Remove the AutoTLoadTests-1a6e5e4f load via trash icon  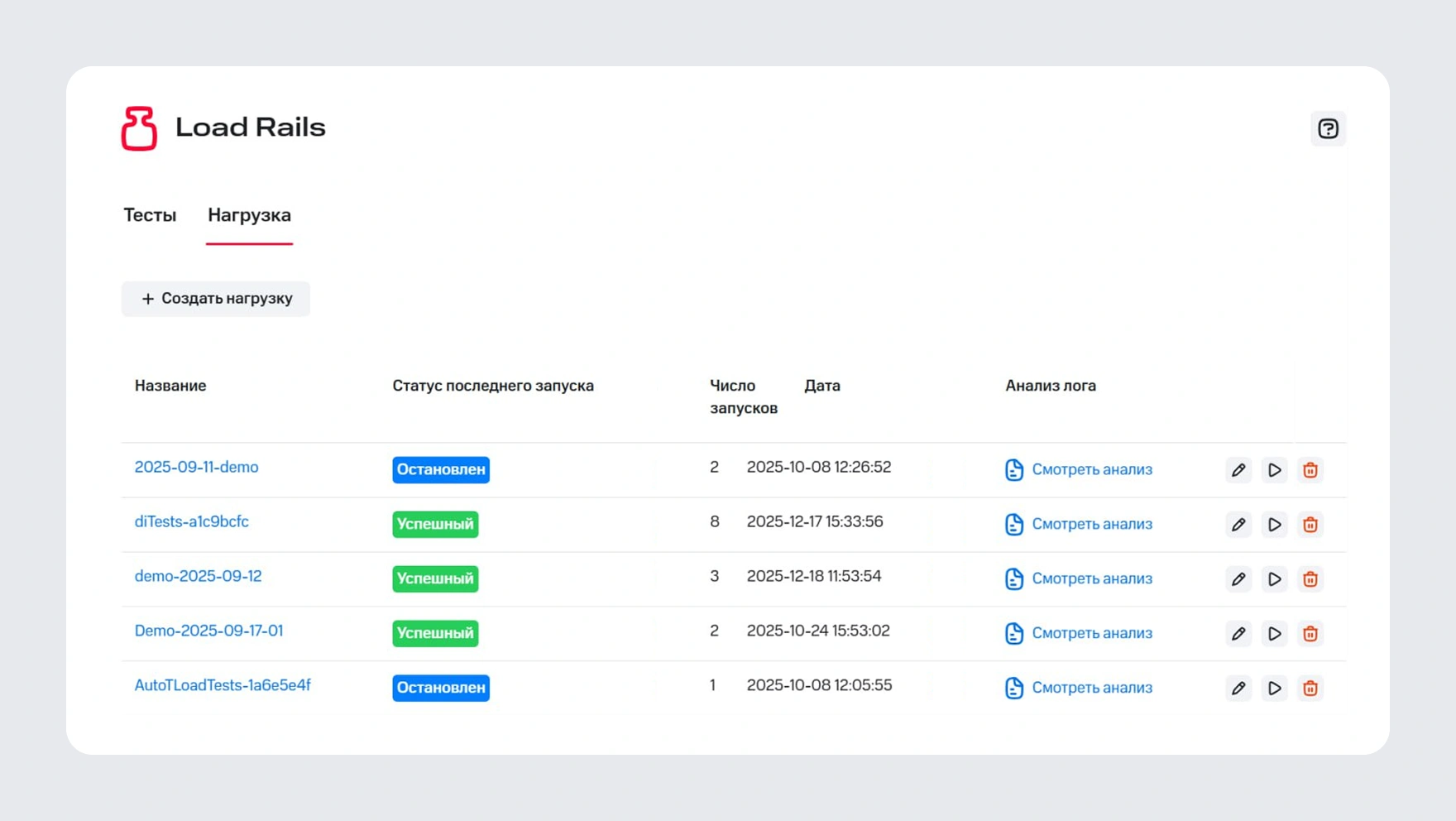tap(1310, 689)
